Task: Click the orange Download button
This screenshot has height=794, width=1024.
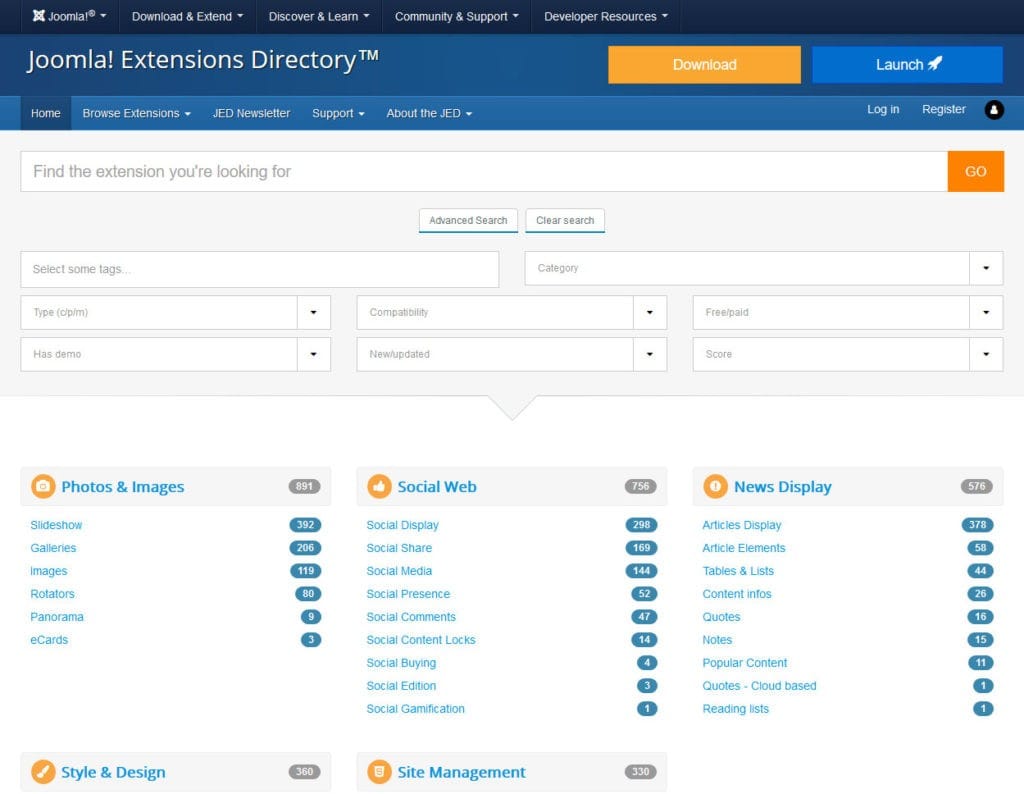Action: point(704,65)
